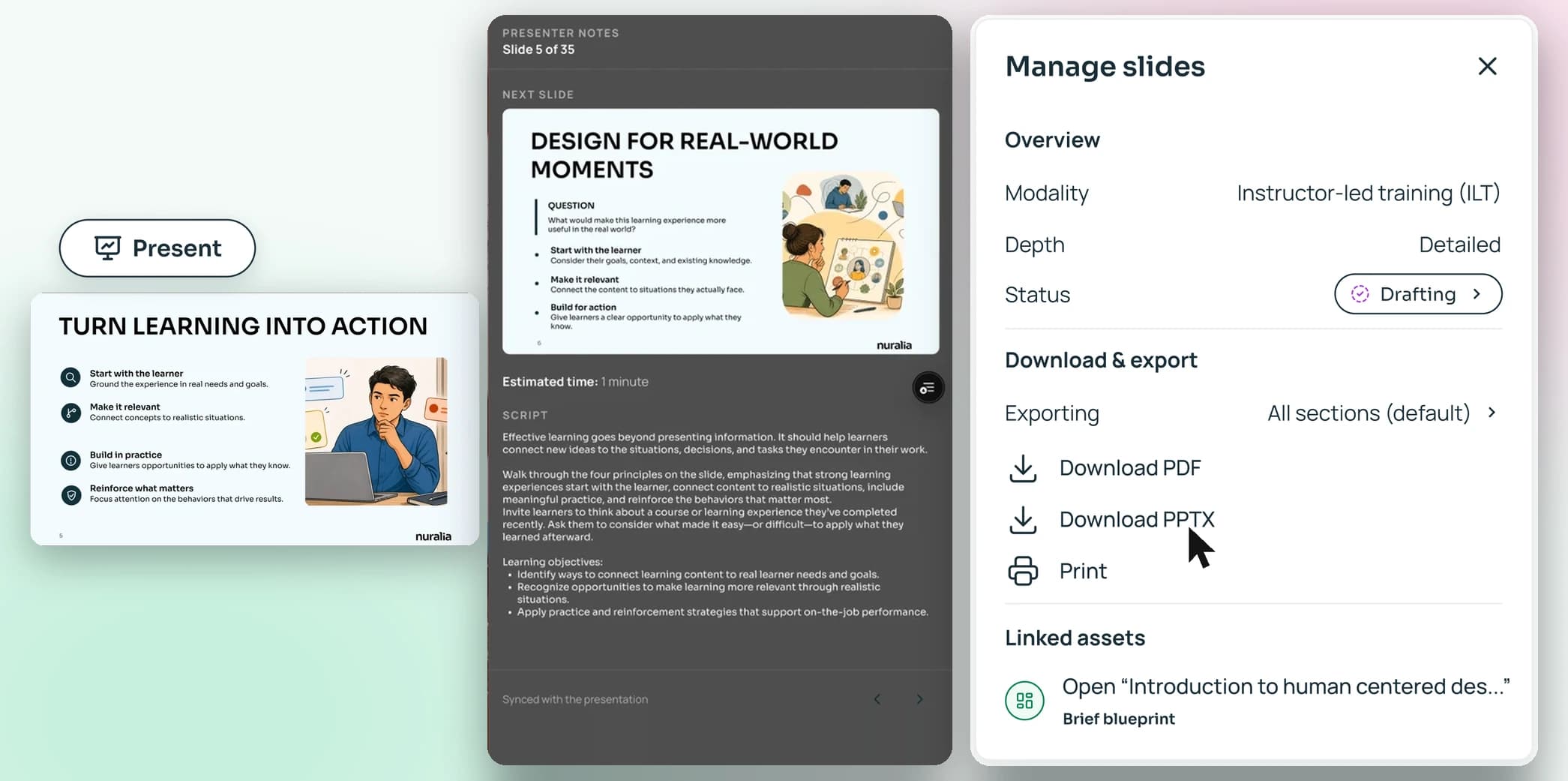1568x781 pixels.
Task: Click the round script options icon beside Estimated time
Action: (x=928, y=388)
